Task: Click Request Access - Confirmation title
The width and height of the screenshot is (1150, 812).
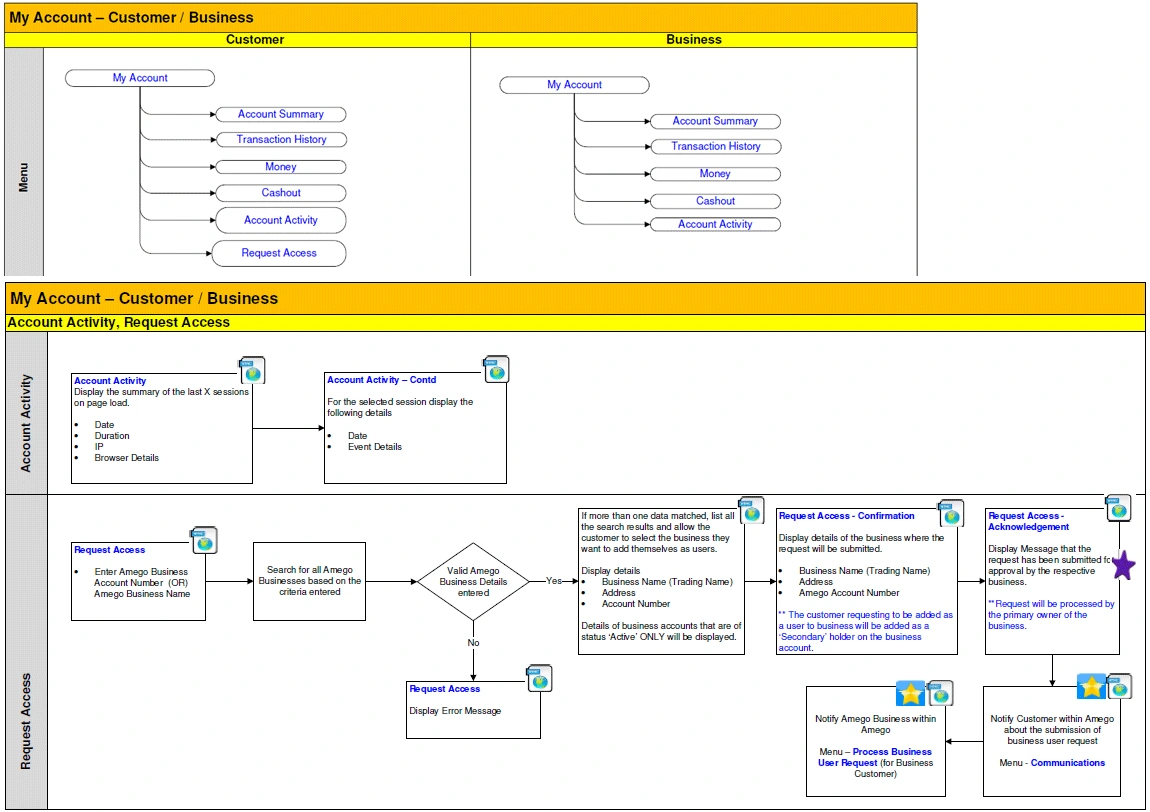Action: (x=846, y=516)
